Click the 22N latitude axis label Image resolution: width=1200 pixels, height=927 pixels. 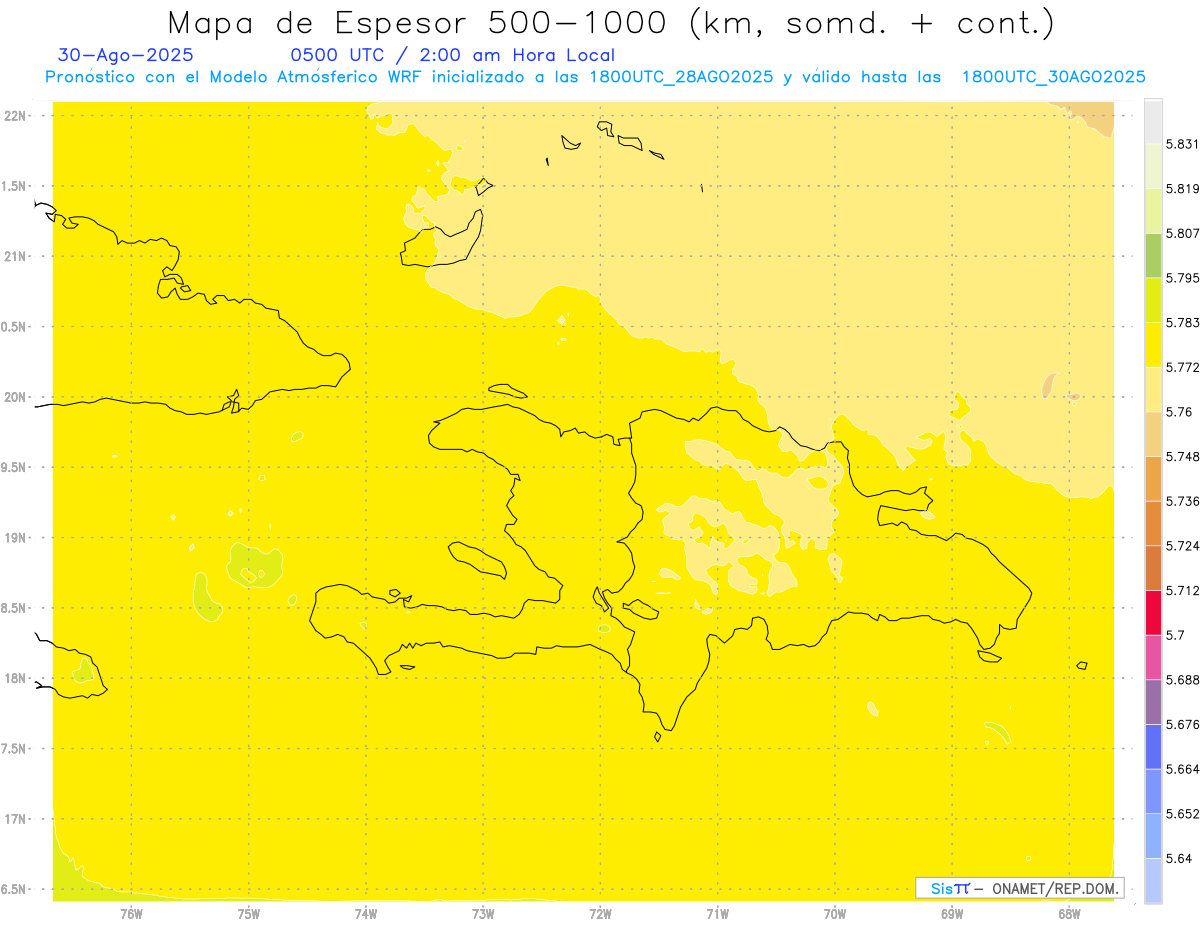pyautogui.click(x=16, y=115)
